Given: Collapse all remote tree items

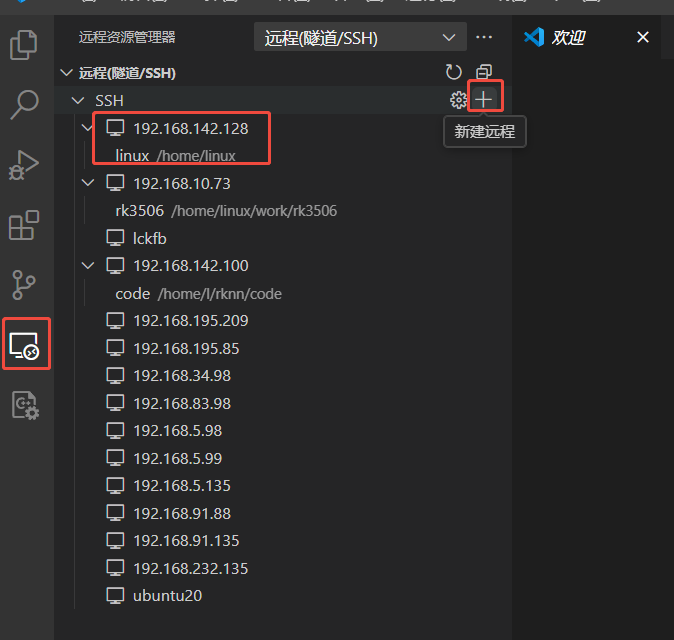Looking at the screenshot, I should click(x=484, y=72).
